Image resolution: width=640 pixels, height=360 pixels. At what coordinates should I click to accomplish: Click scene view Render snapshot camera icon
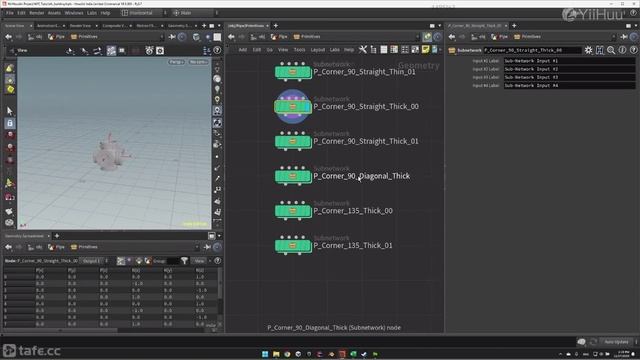[160, 51]
